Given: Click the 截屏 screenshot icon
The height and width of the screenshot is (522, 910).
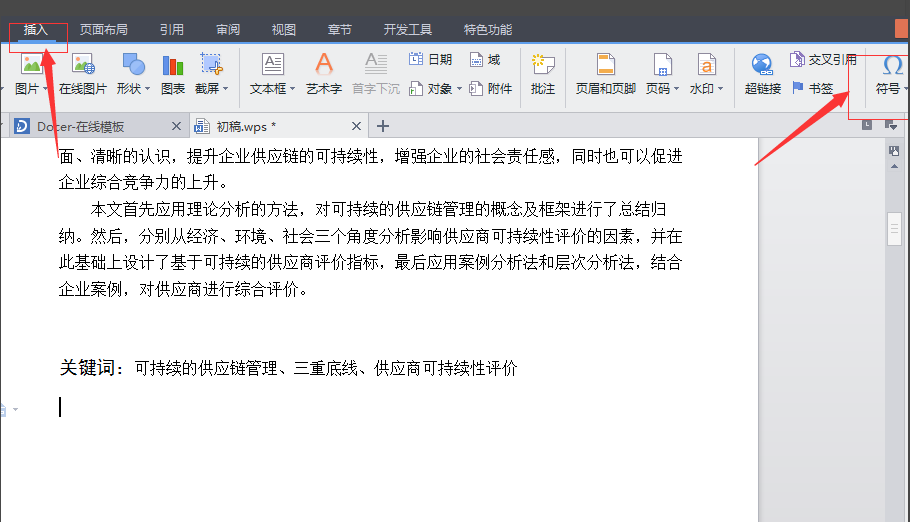Looking at the screenshot, I should tap(211, 64).
